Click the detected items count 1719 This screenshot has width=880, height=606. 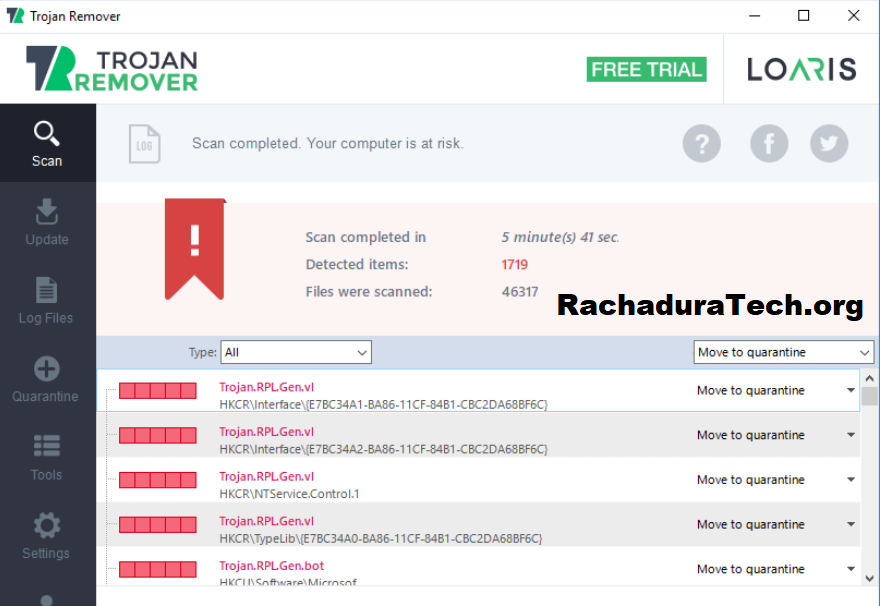click(515, 264)
